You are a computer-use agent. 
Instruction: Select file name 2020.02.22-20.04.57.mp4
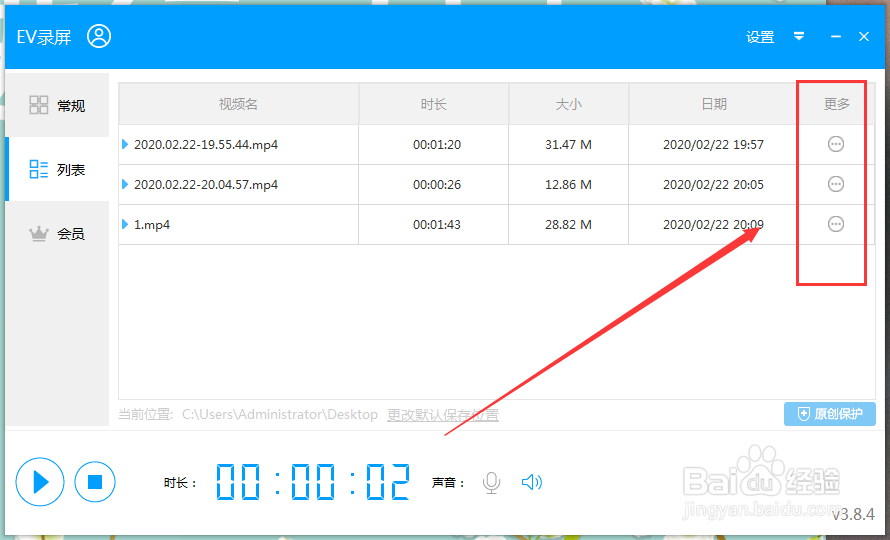coord(206,185)
